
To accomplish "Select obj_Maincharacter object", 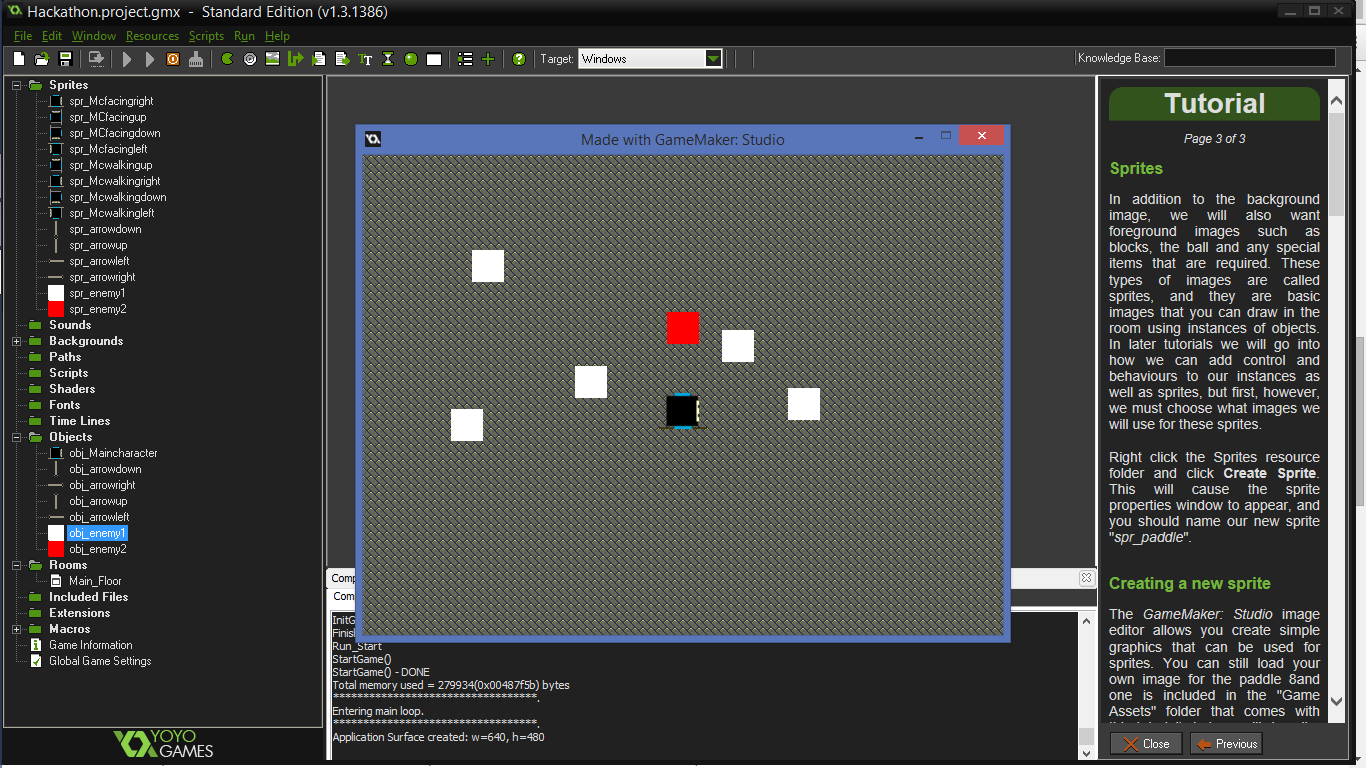I will coord(113,453).
